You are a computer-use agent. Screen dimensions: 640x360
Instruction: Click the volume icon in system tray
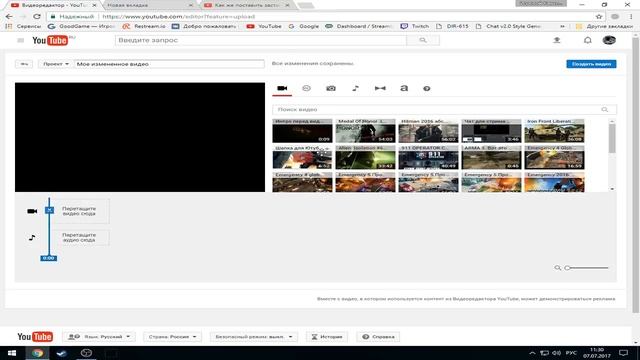click(556, 353)
